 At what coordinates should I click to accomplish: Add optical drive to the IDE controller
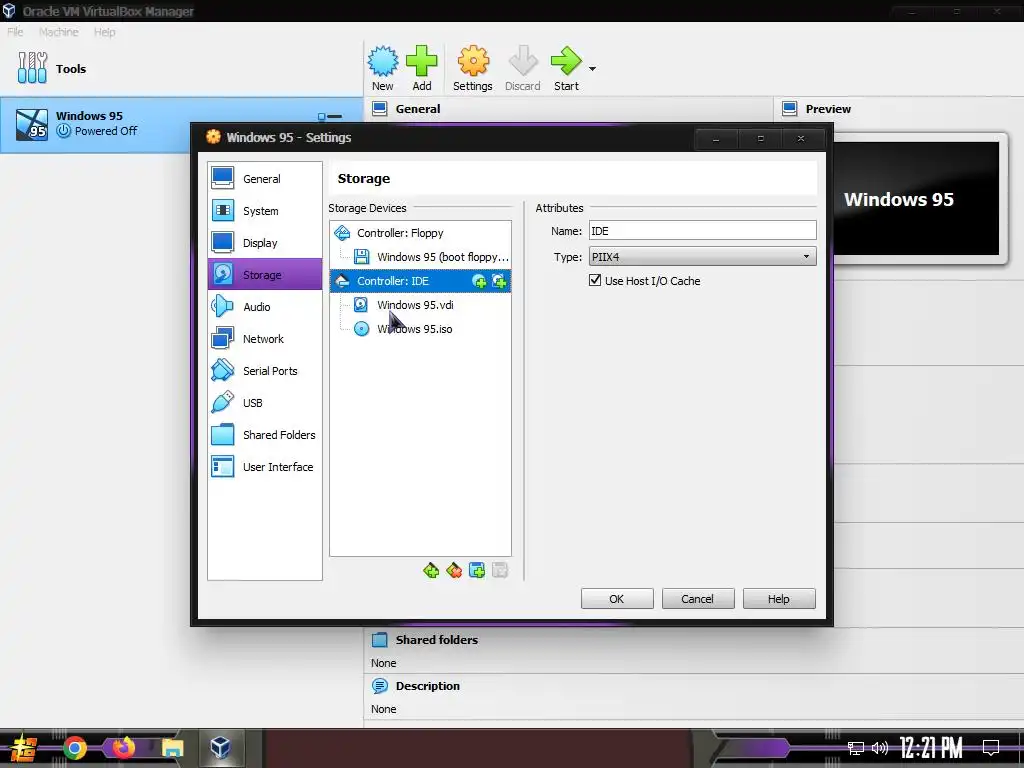[479, 281]
